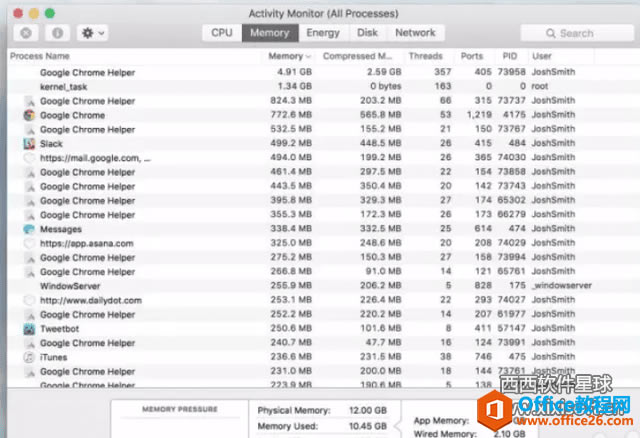Screen dimensions: 640x438
Task: Click icon of Chrome Helper using 266.8 MB
Action: pos(29,272)
